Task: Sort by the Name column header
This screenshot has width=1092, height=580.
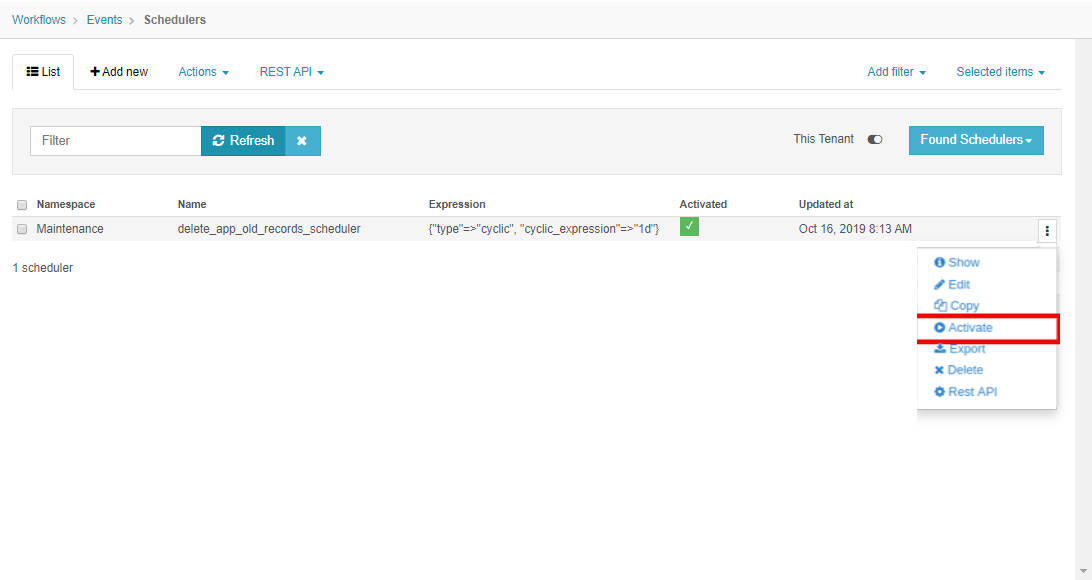Action: pyautogui.click(x=192, y=204)
